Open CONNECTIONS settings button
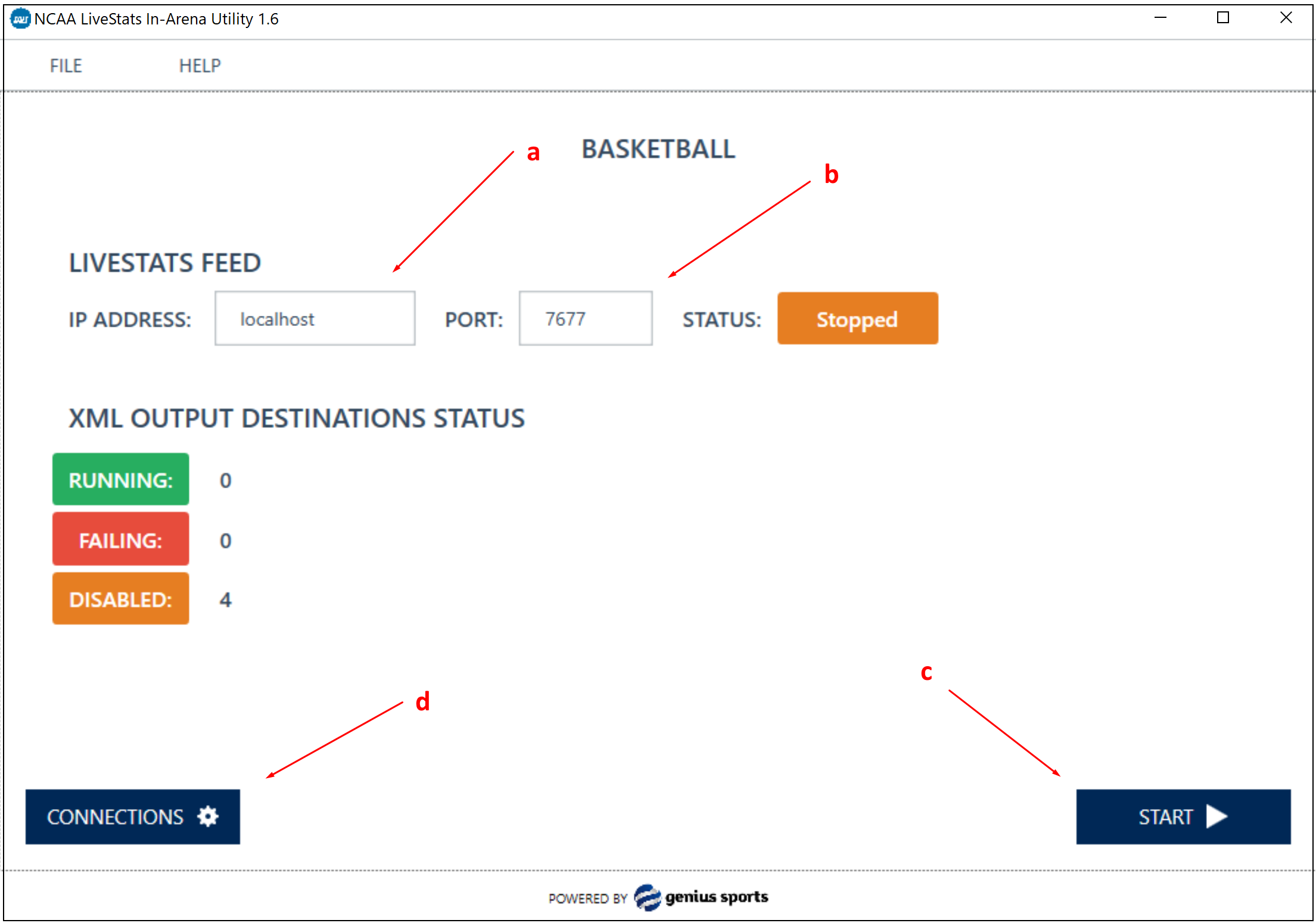The image size is (1316, 923). pyautogui.click(x=132, y=816)
